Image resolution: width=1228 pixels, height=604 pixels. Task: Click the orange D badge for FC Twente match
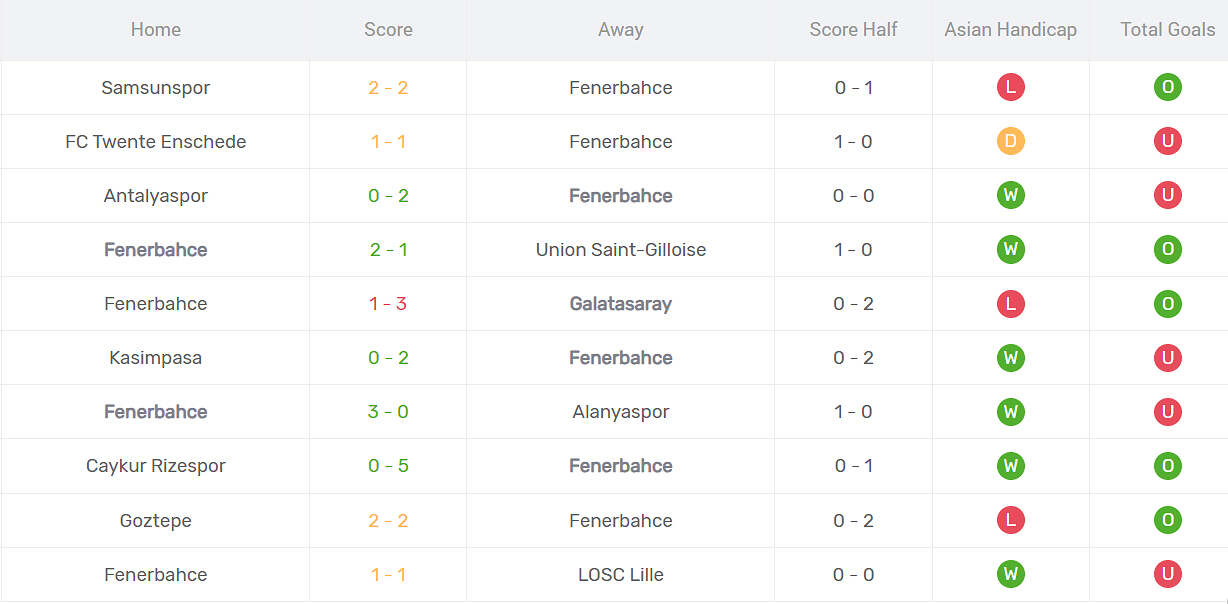click(x=1010, y=142)
